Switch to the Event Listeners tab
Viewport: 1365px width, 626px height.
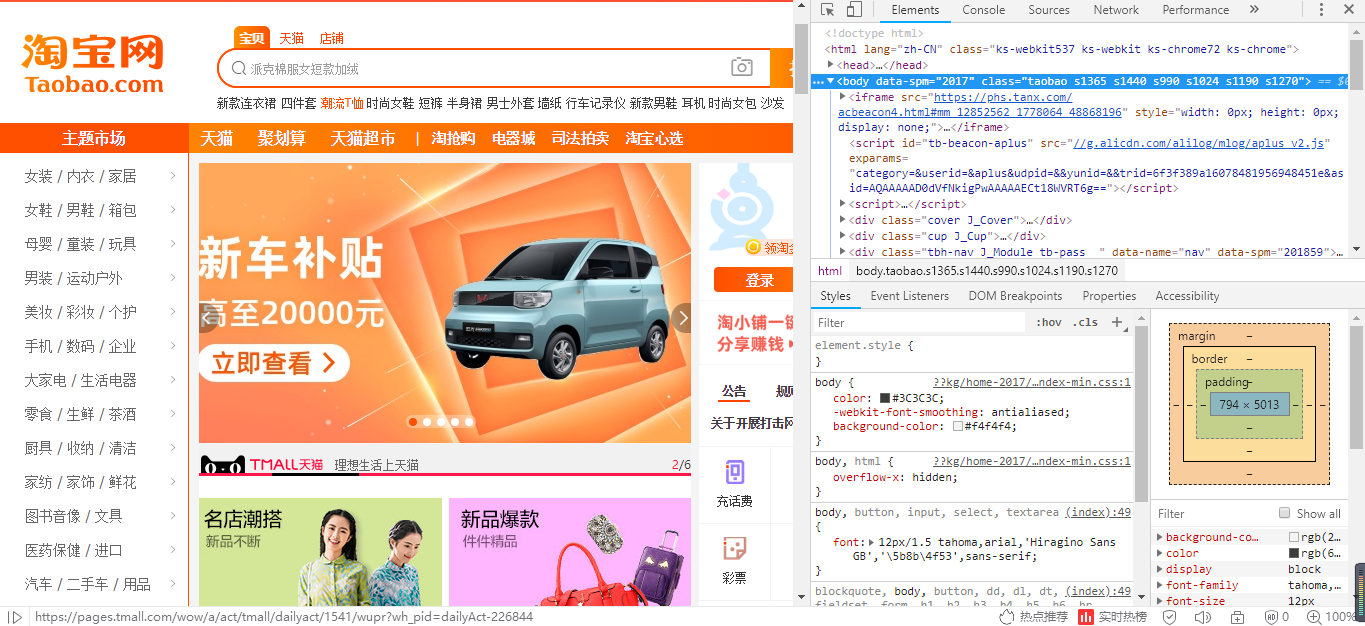coord(910,296)
